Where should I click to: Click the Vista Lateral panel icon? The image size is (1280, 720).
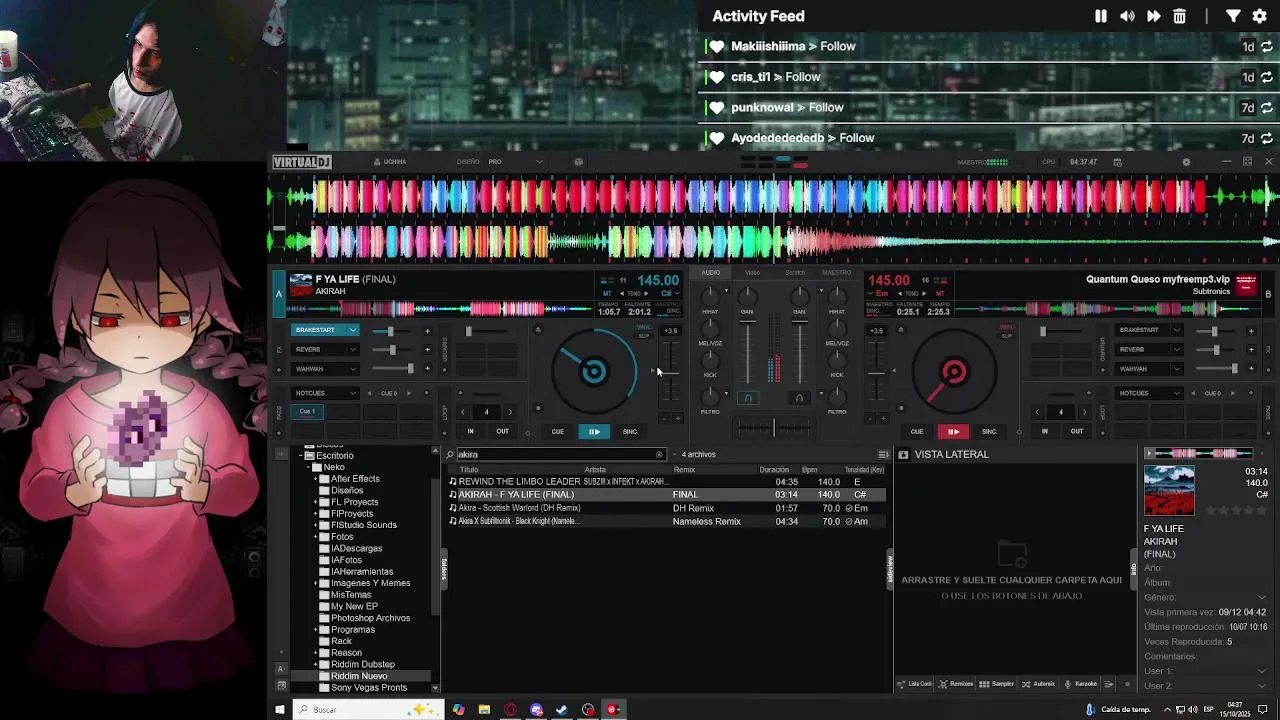903,454
